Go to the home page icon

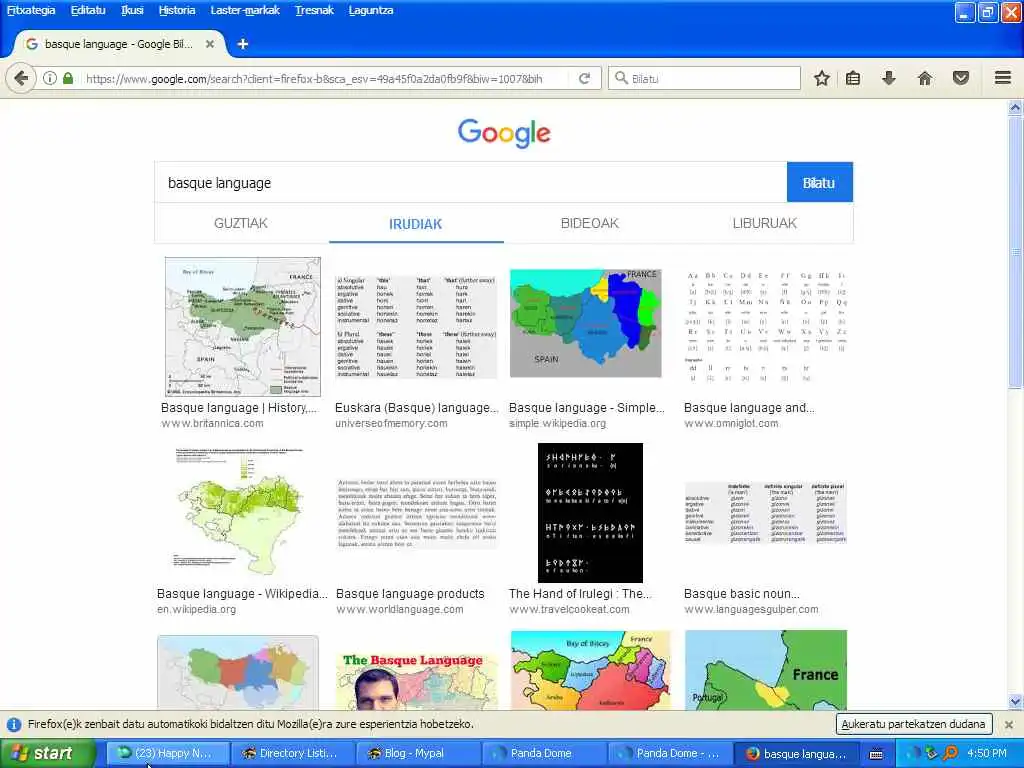pos(925,79)
